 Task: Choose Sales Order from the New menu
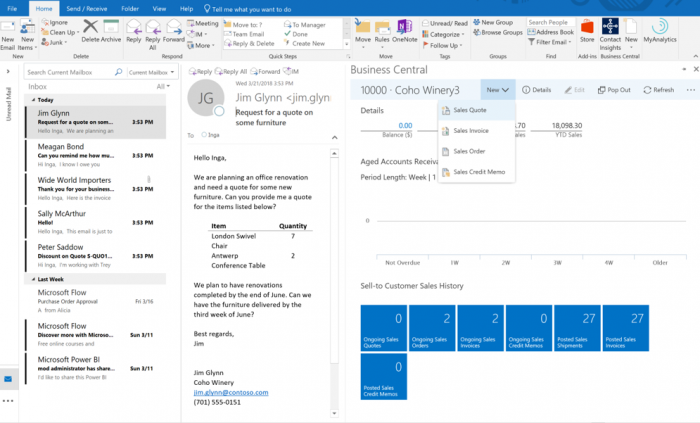477,151
